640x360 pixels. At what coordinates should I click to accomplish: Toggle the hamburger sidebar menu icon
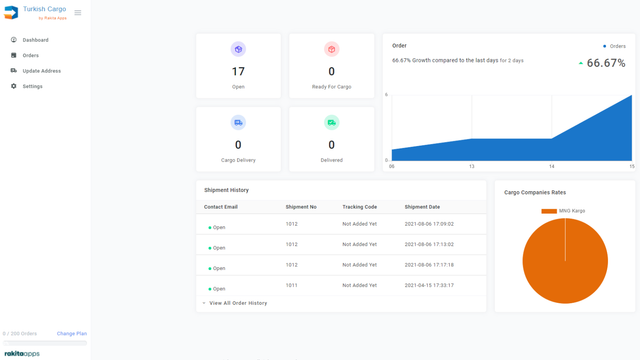click(78, 13)
